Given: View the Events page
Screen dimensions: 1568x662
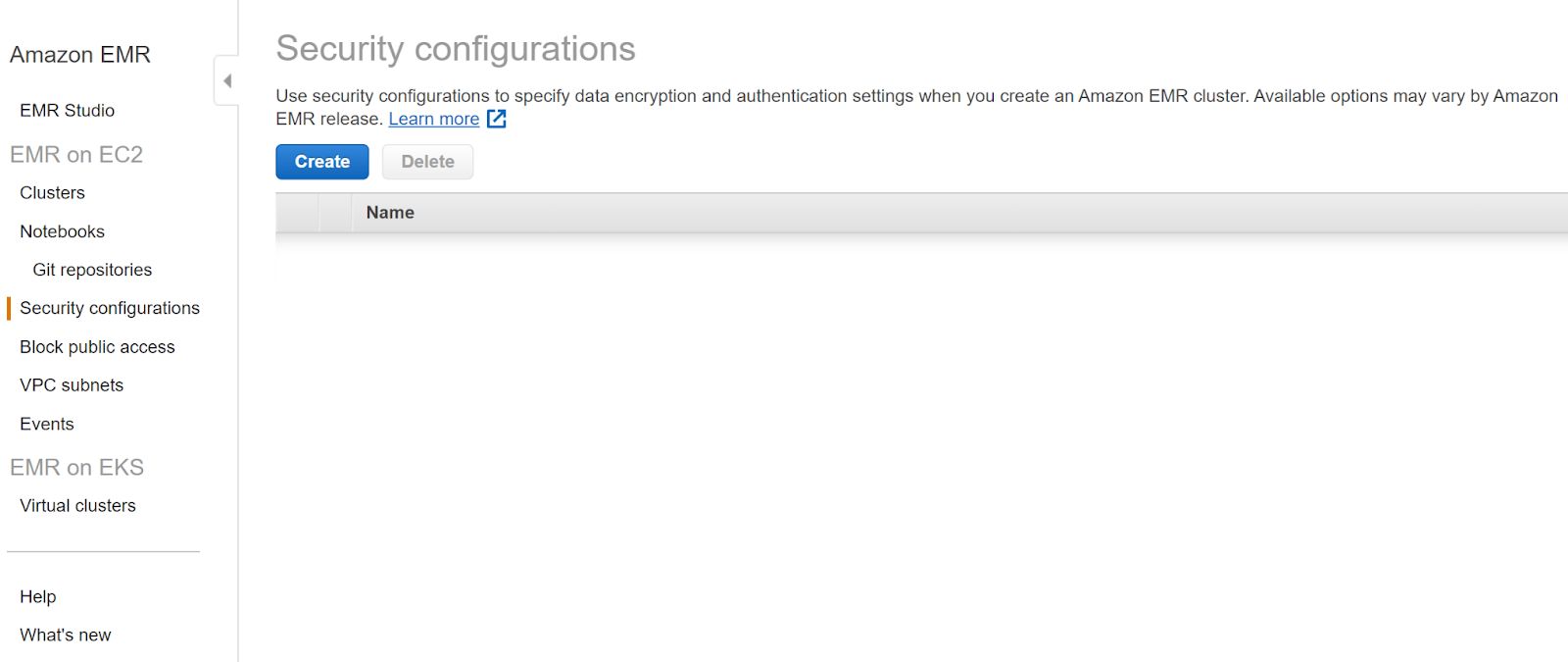Looking at the screenshot, I should coord(46,424).
